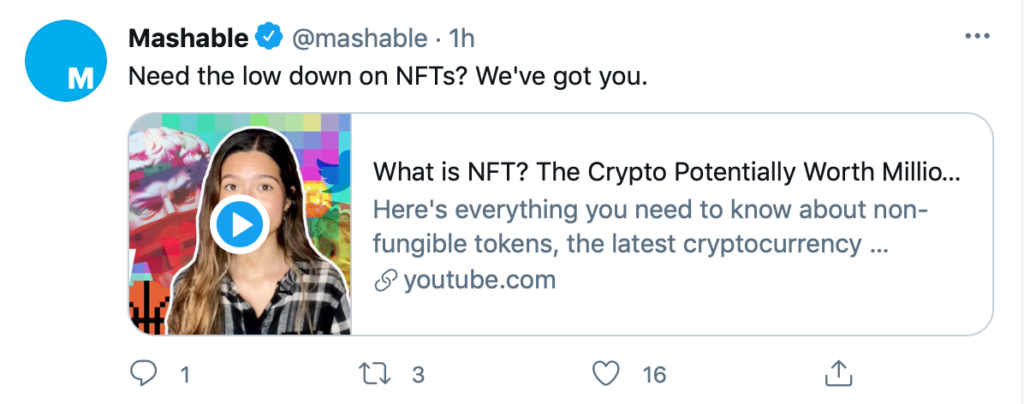
Task: Click the card description about non-fungible tokens
Action: [650, 227]
